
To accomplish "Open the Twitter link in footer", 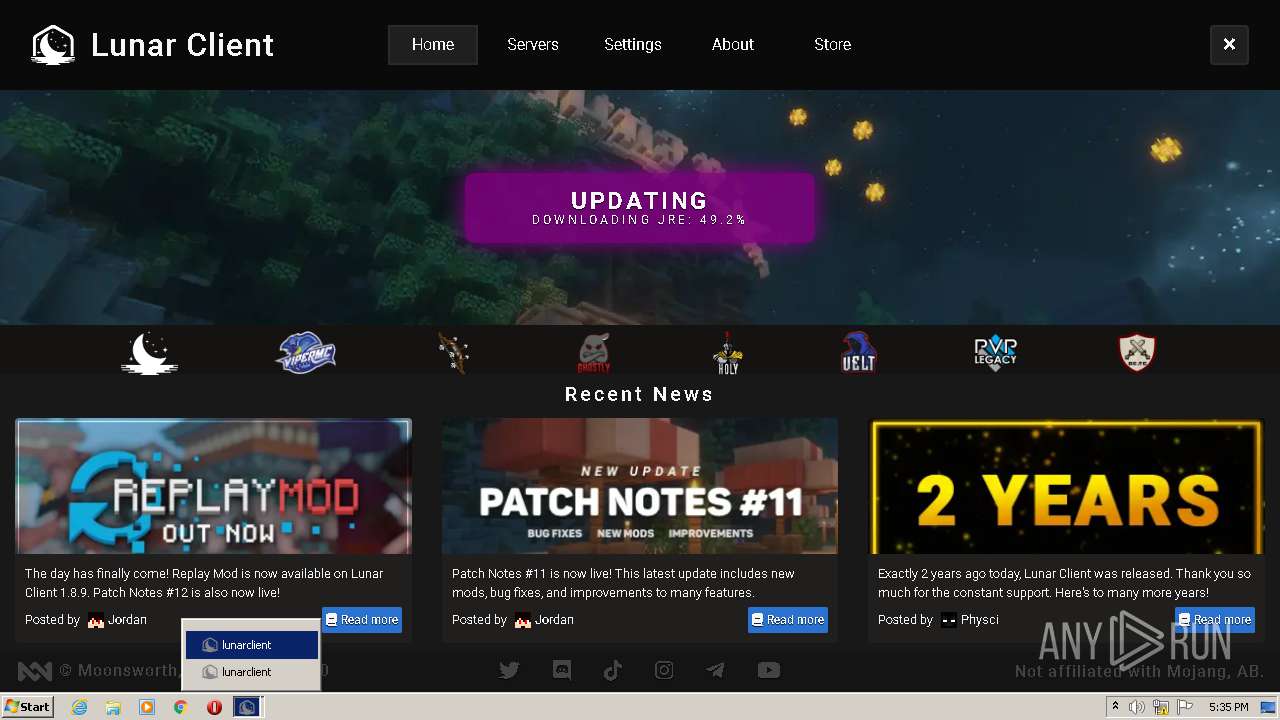I will coord(509,671).
